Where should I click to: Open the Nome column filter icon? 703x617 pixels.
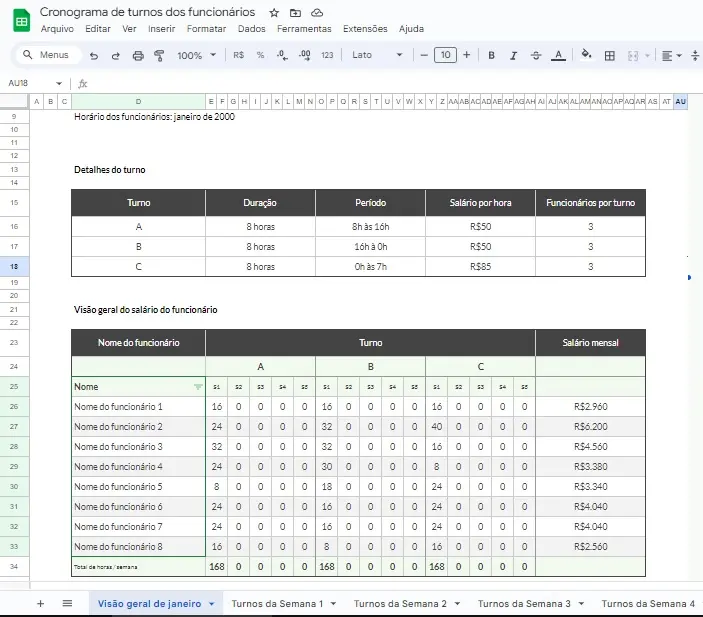pyautogui.click(x=198, y=387)
